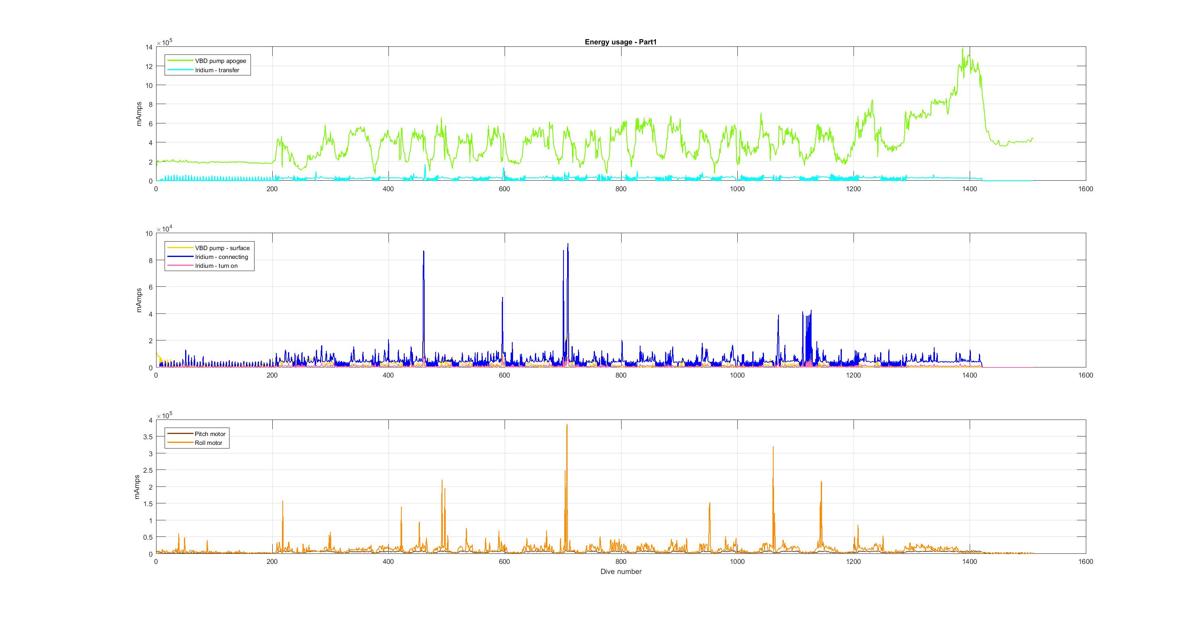Click y-axis tick '14' on top plot
1200x622 pixels.
(148, 47)
